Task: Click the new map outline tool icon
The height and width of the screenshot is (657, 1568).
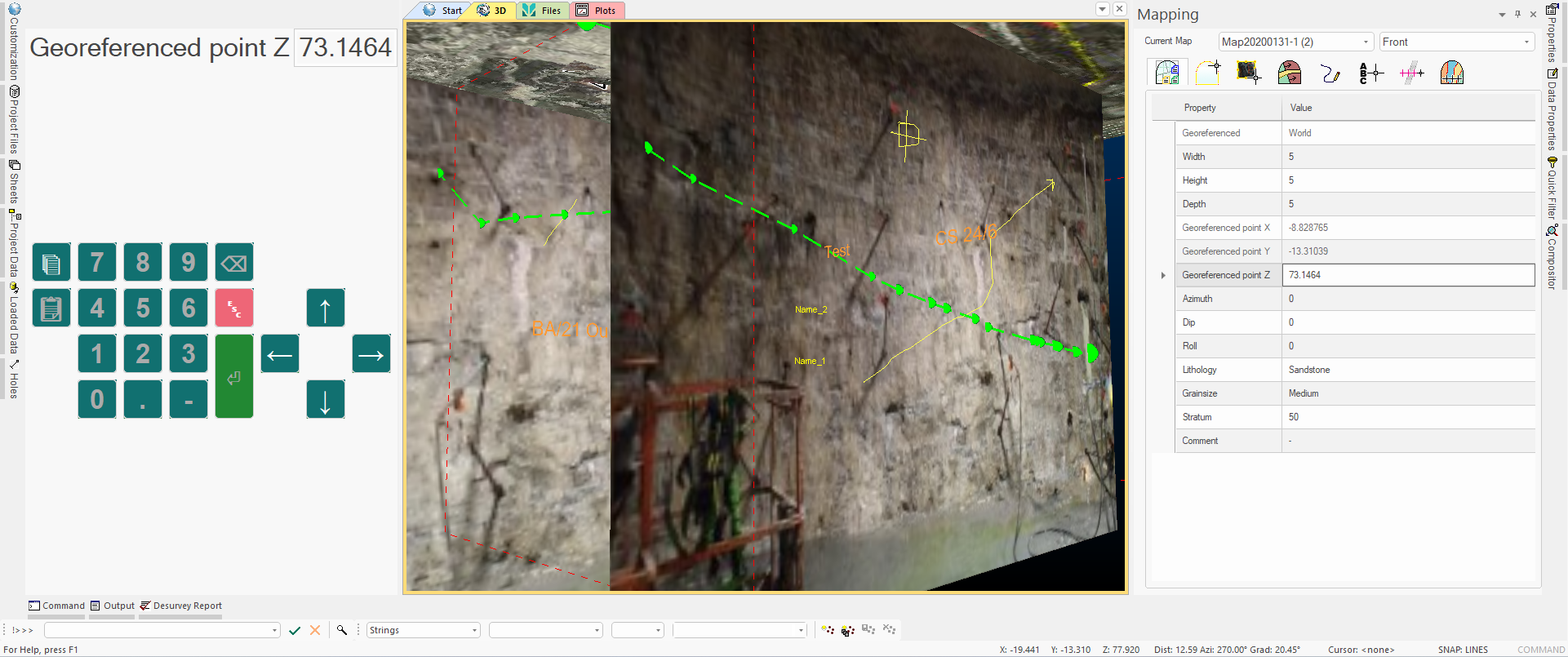Action: coord(1207,73)
